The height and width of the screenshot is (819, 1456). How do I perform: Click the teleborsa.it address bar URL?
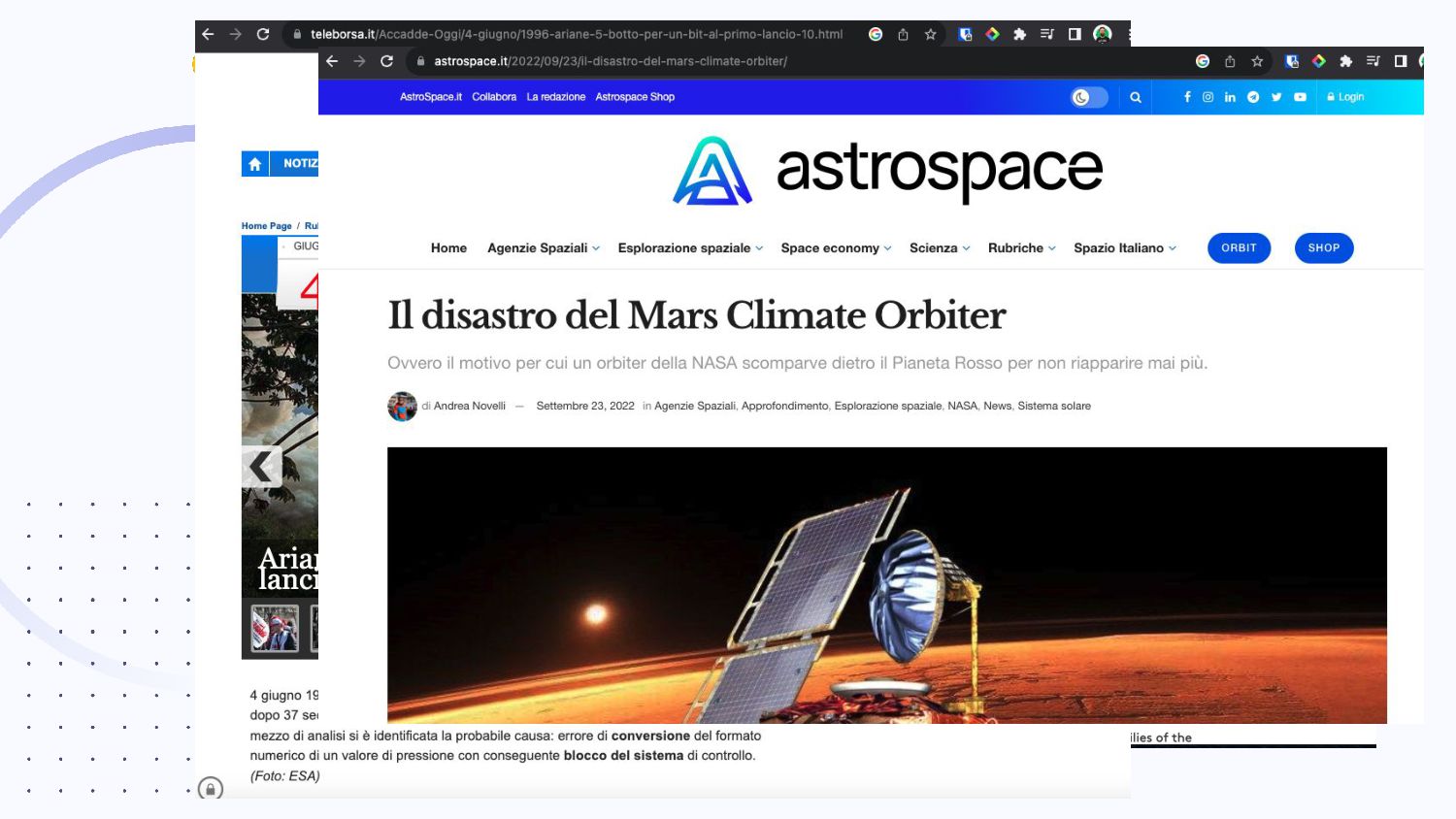(x=577, y=34)
